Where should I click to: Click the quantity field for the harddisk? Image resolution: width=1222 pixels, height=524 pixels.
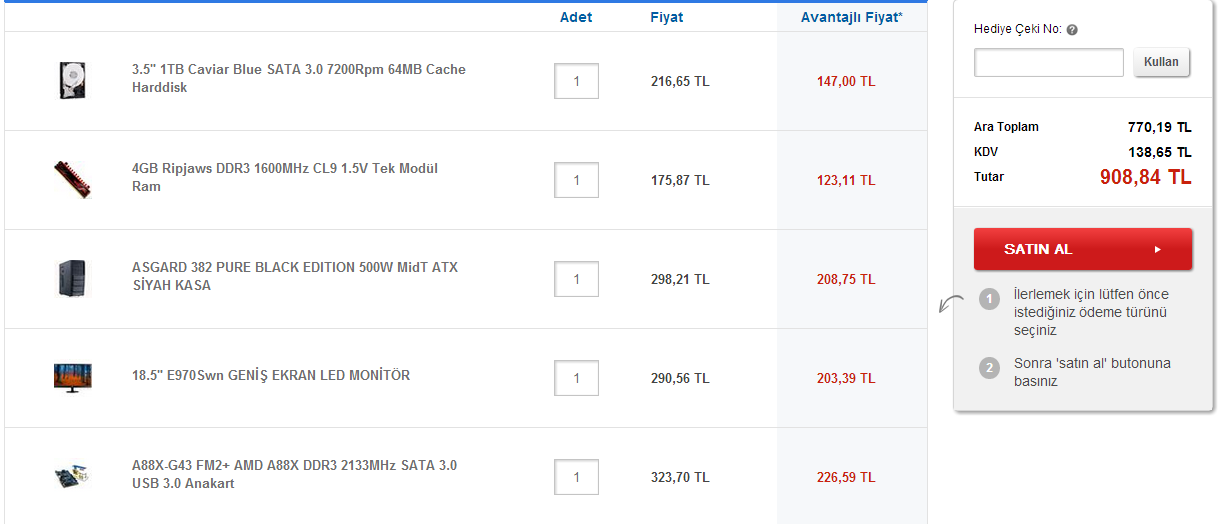(577, 81)
